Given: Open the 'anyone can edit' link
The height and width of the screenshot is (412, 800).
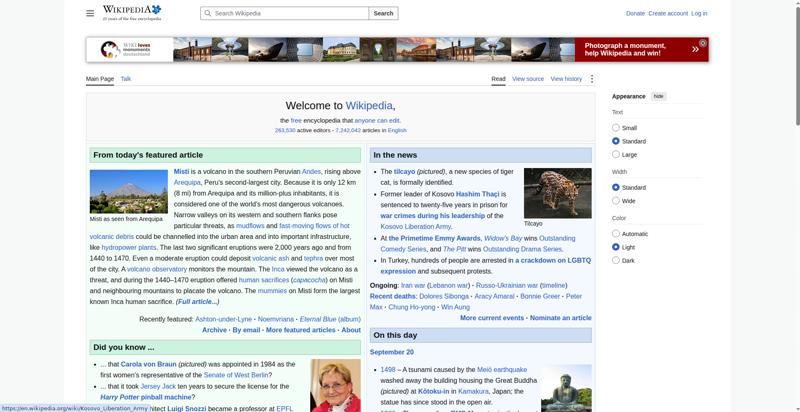Looking at the screenshot, I should [377, 121].
